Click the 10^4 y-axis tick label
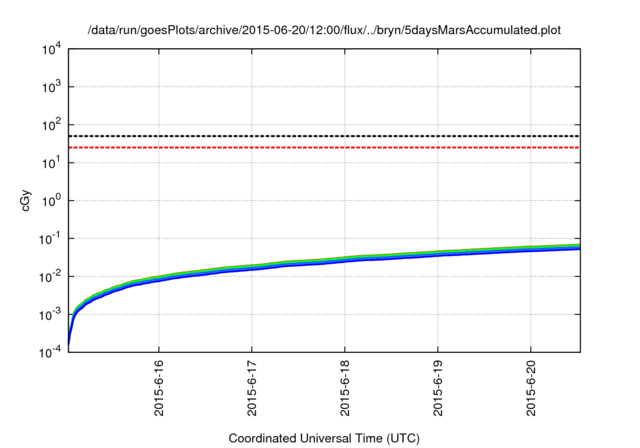Screen dimensions: 640x448 click(x=51, y=50)
